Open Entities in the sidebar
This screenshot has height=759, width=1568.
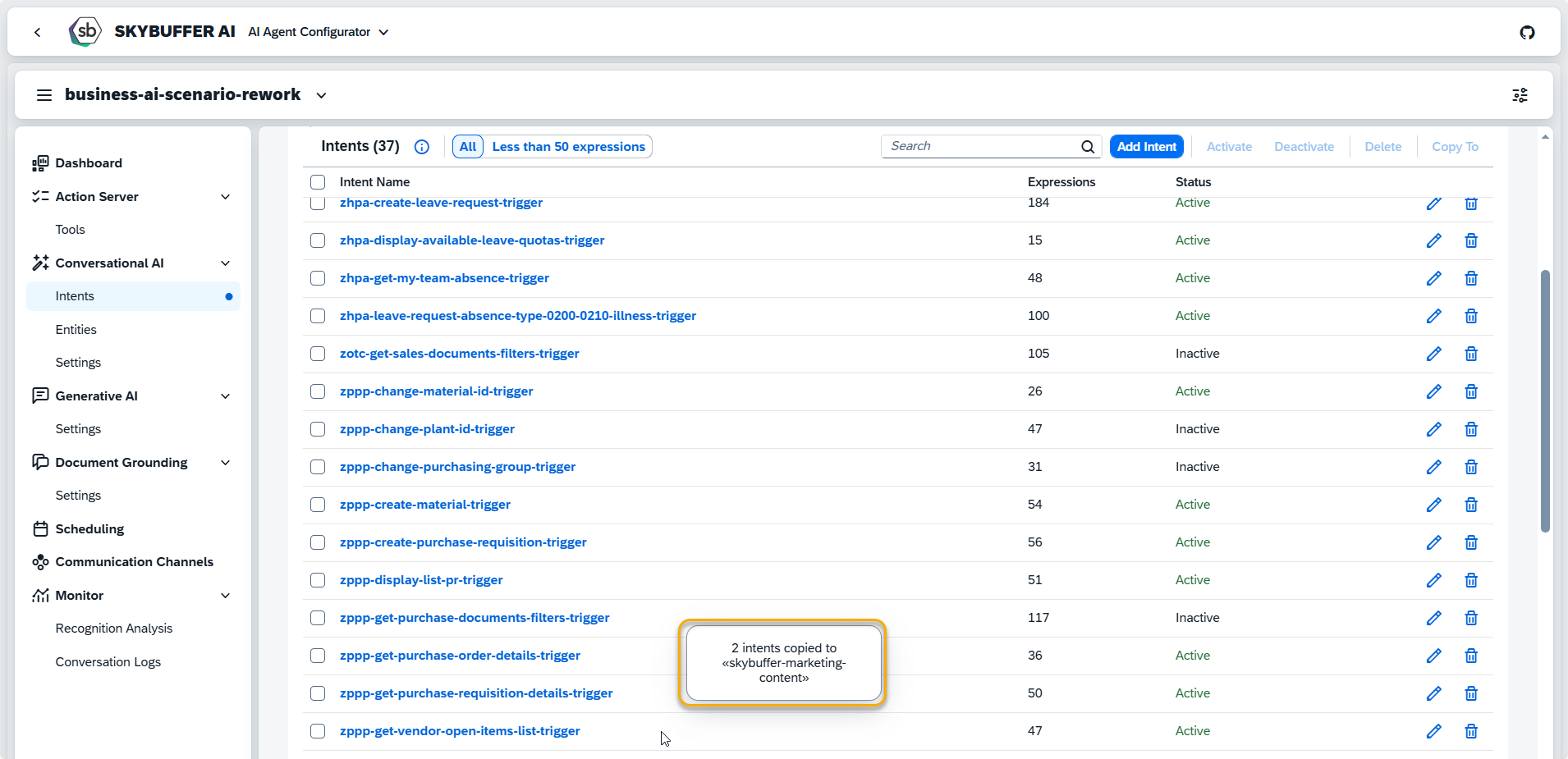tap(76, 330)
